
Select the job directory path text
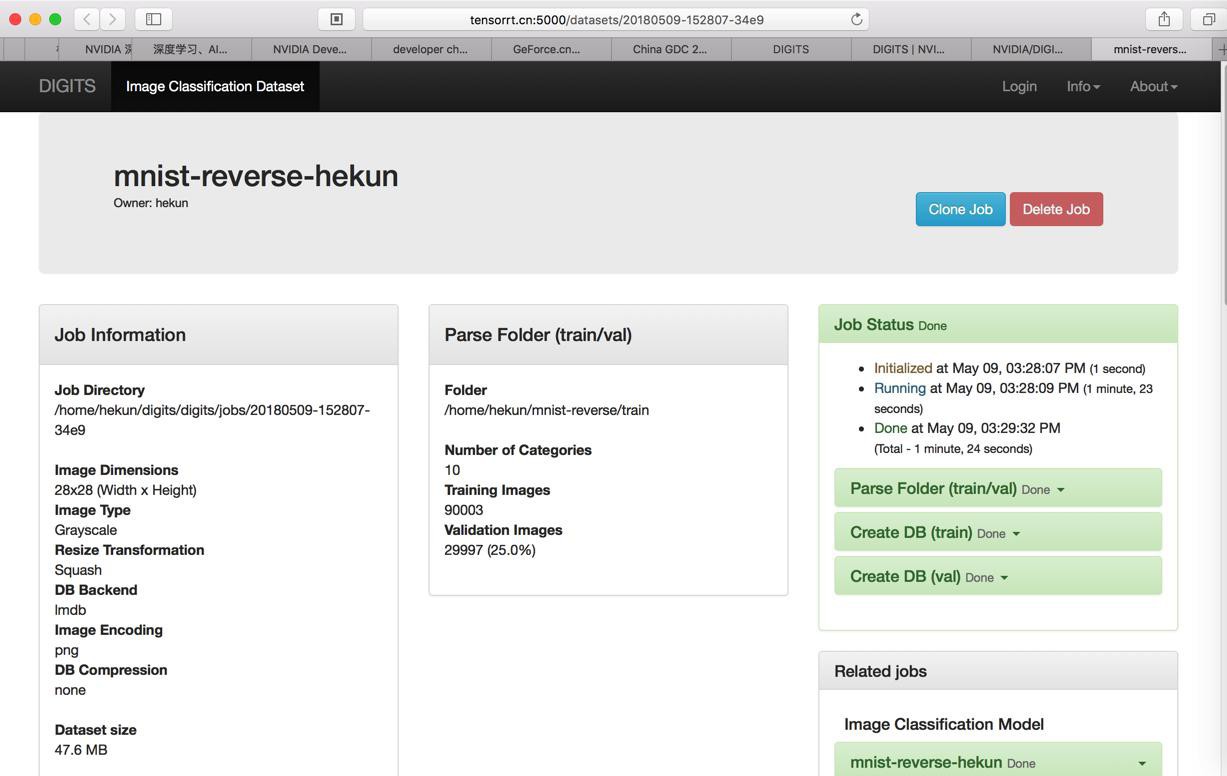pyautogui.click(x=212, y=420)
